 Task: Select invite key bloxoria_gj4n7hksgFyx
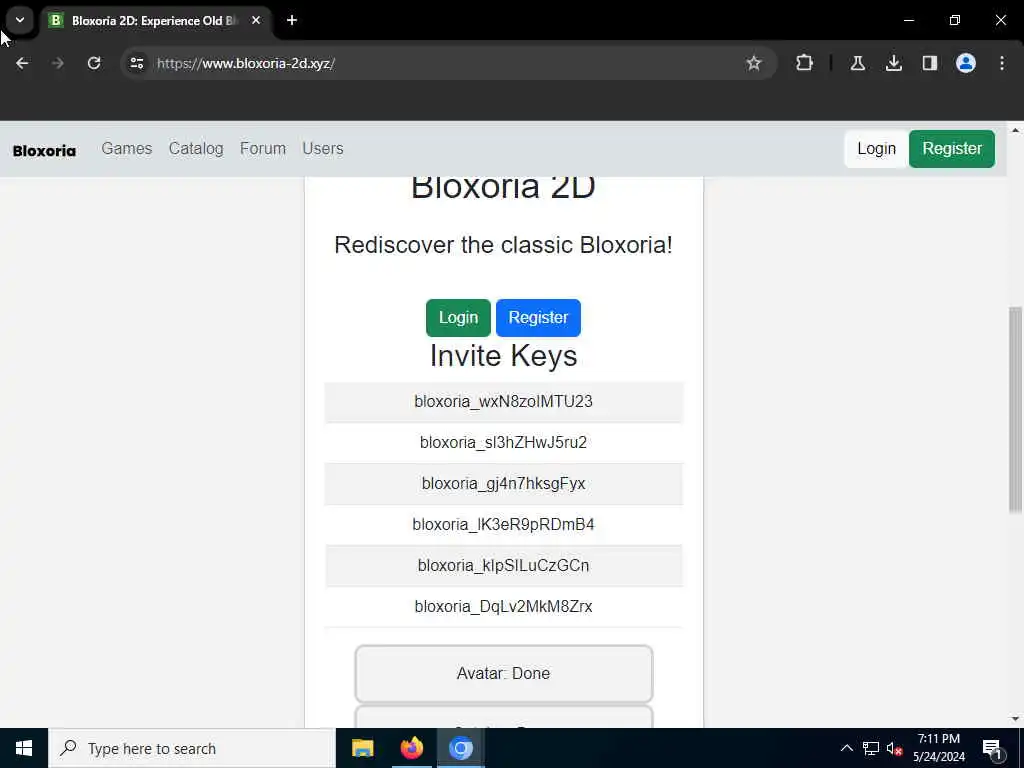click(x=504, y=484)
